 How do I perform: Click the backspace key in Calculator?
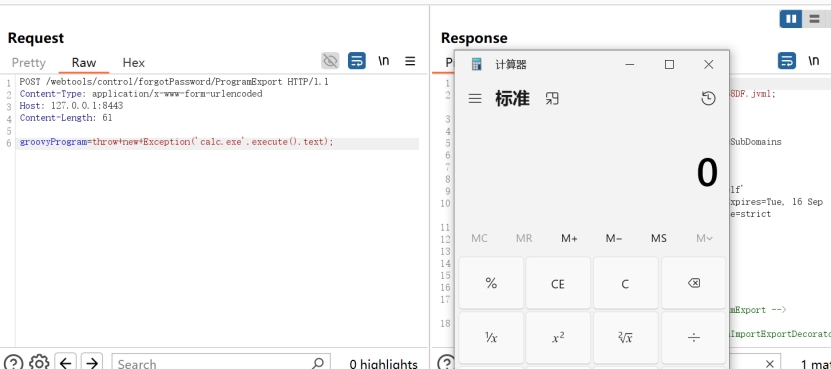pos(693,283)
